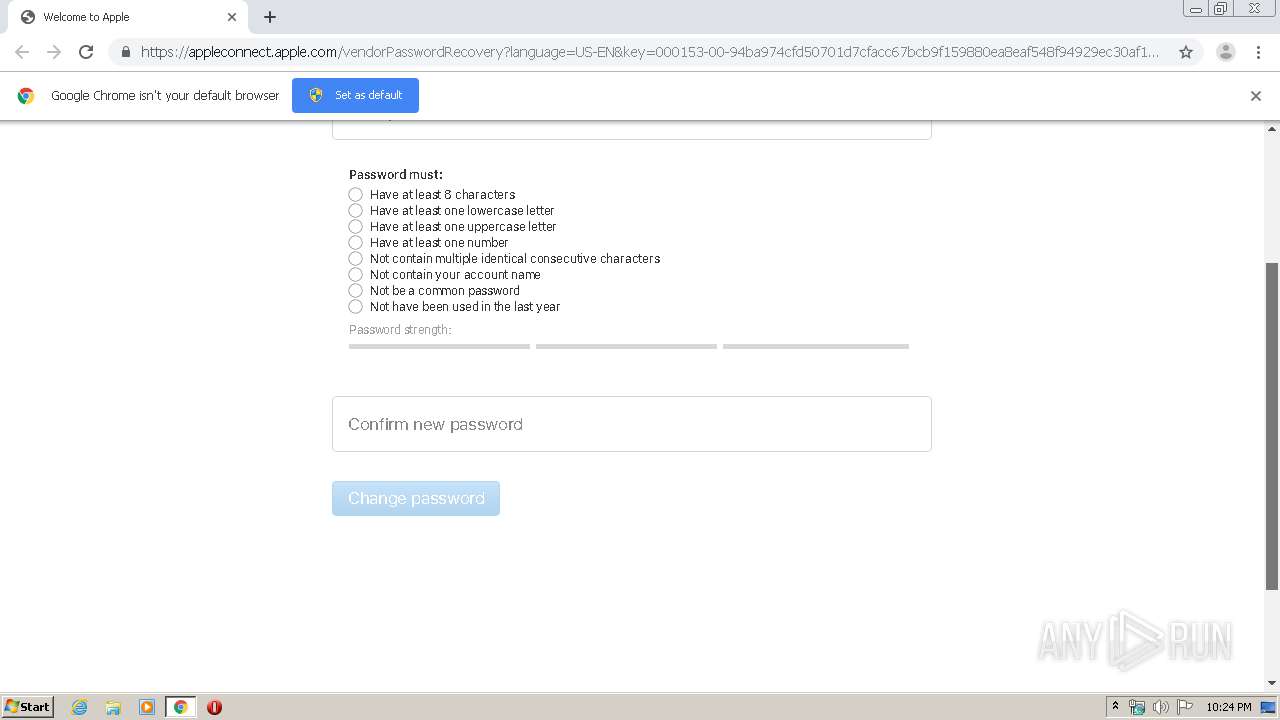Select Chrome in the taskbar
The height and width of the screenshot is (720, 1280).
[x=180, y=707]
